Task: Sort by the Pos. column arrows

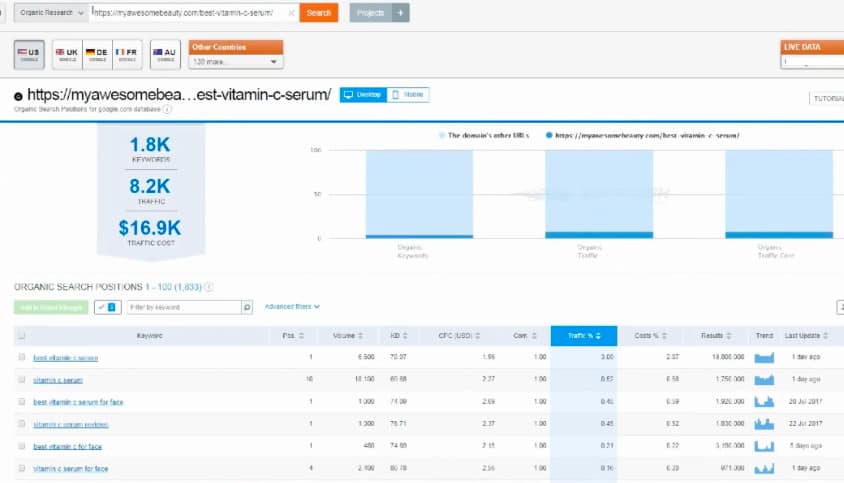Action: [301, 335]
